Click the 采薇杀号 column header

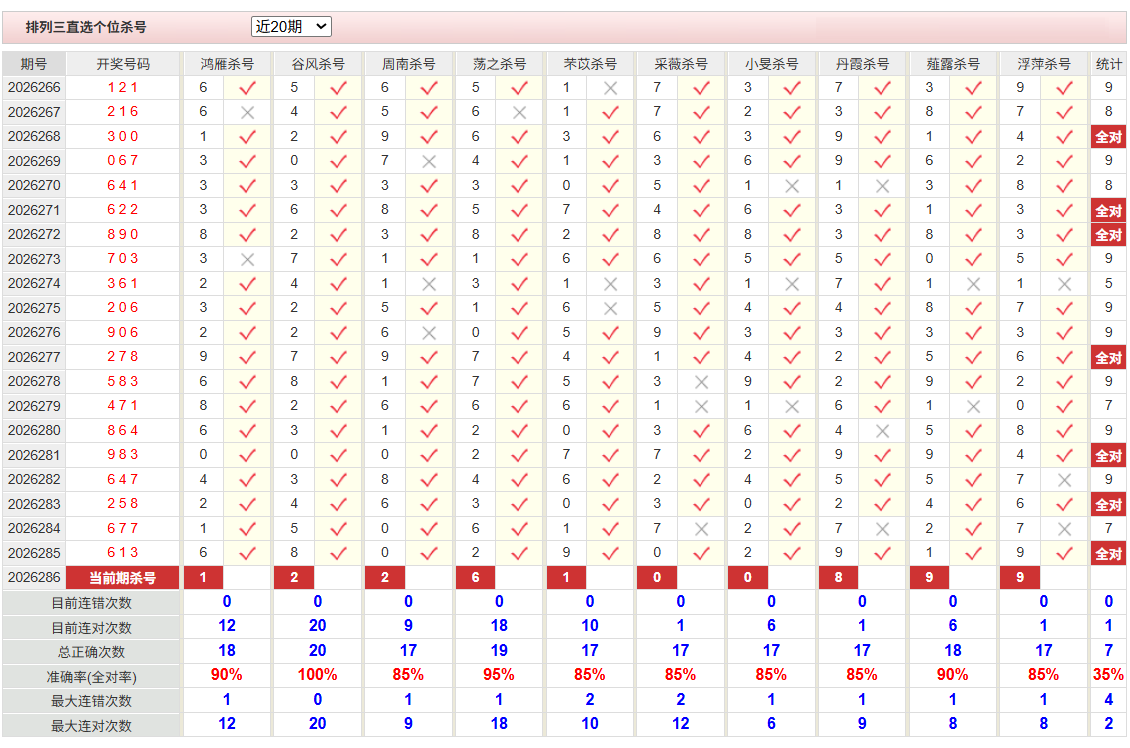[681, 64]
